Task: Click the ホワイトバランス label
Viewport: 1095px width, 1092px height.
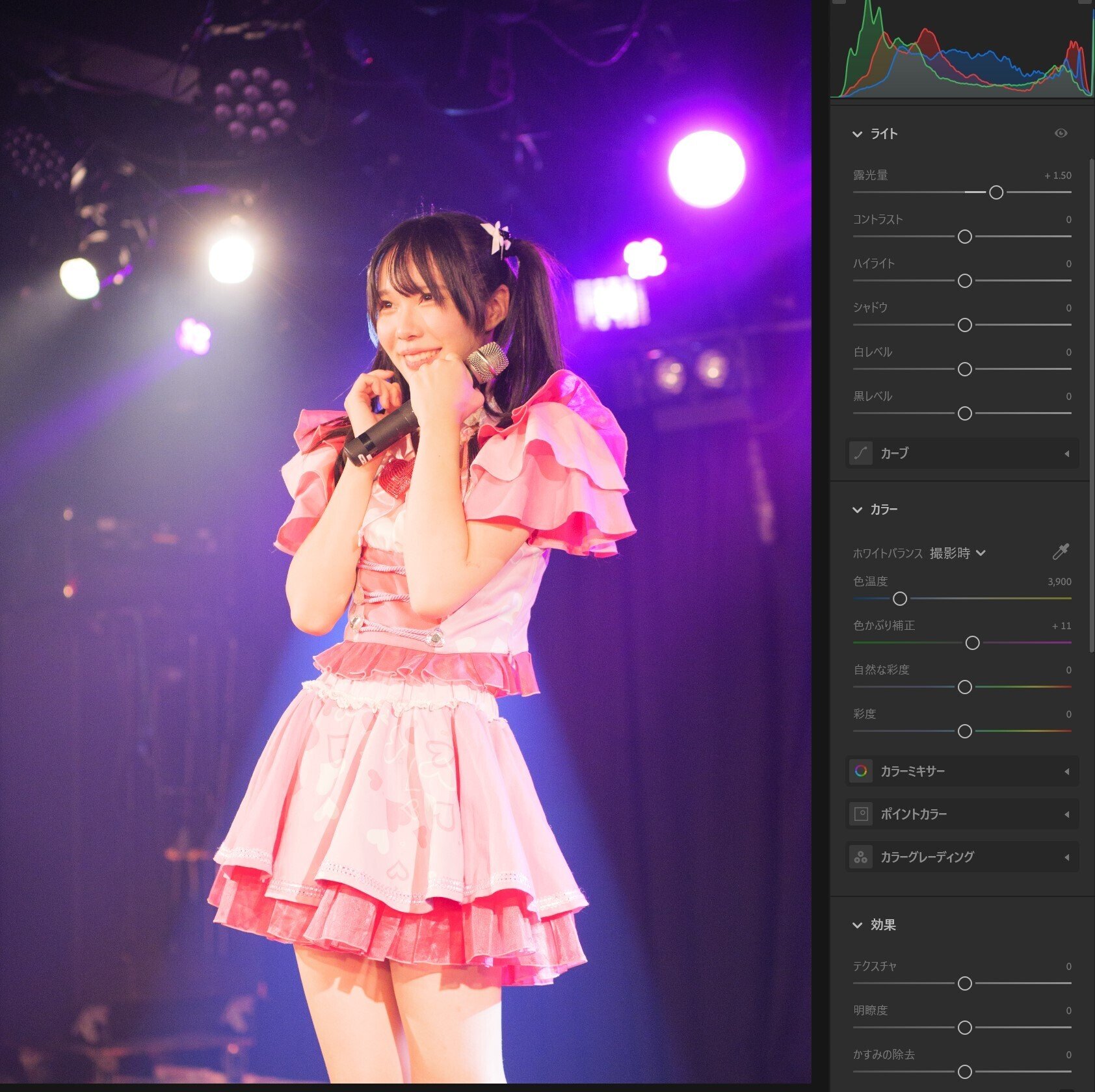Action: (888, 554)
